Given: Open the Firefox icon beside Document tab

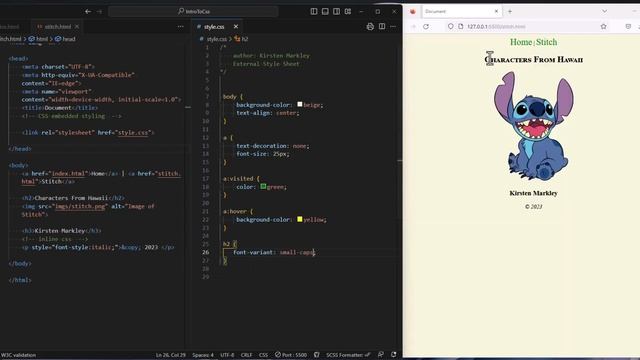Looking at the screenshot, I should click(x=413, y=11).
